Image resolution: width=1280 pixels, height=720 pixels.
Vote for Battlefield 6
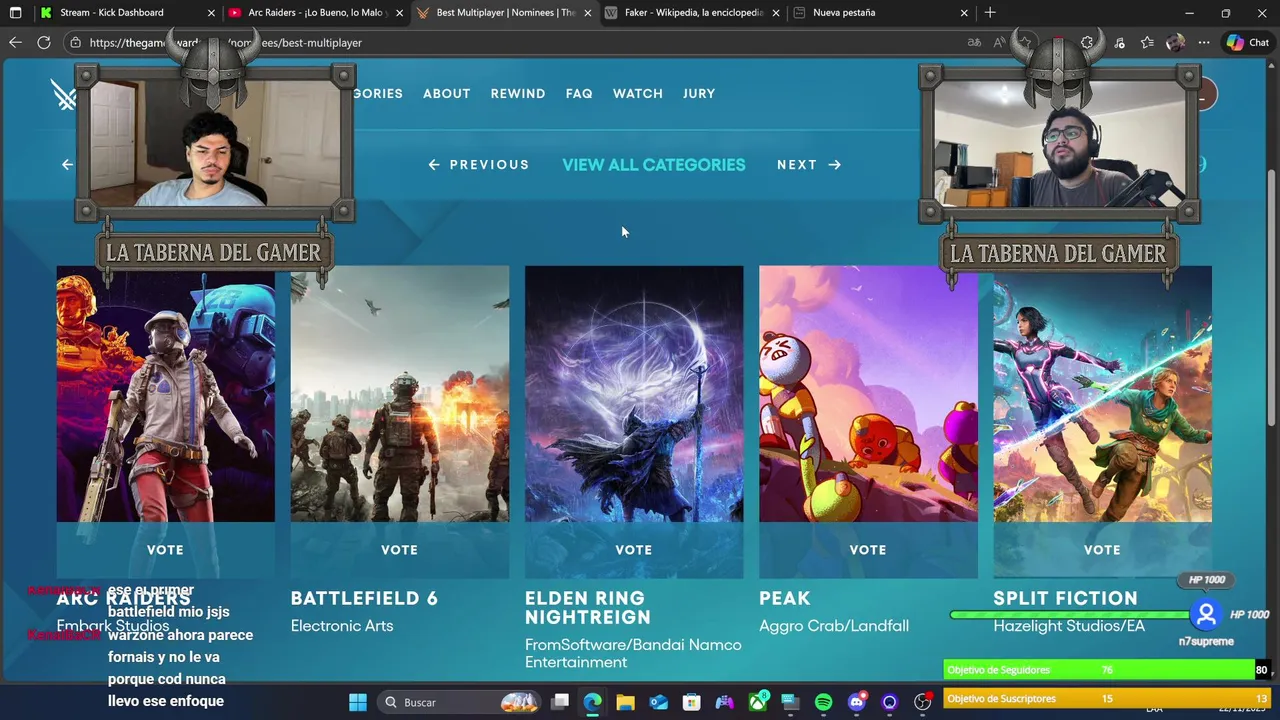[x=400, y=550]
